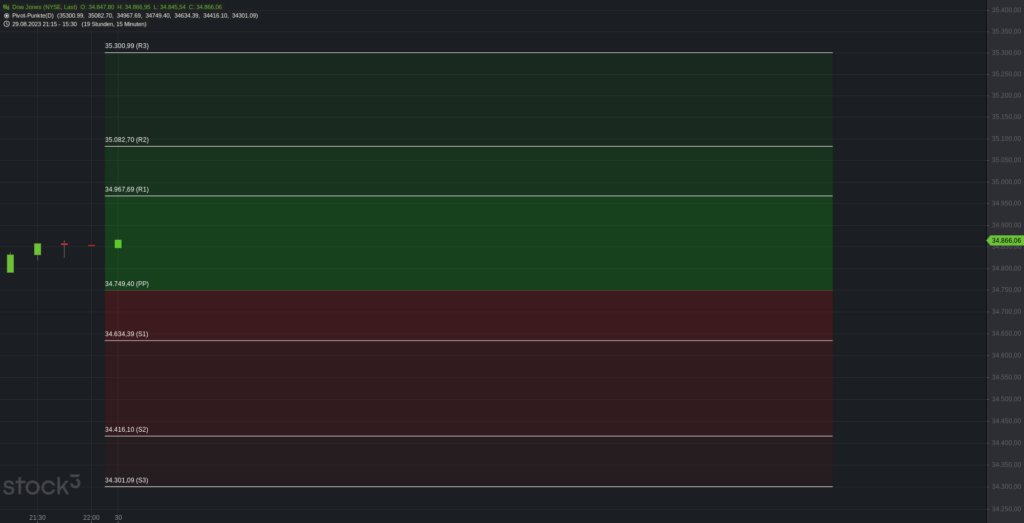Click the 22:00 mark on time axis
The height and width of the screenshot is (523, 1024).
pyautogui.click(x=91, y=517)
